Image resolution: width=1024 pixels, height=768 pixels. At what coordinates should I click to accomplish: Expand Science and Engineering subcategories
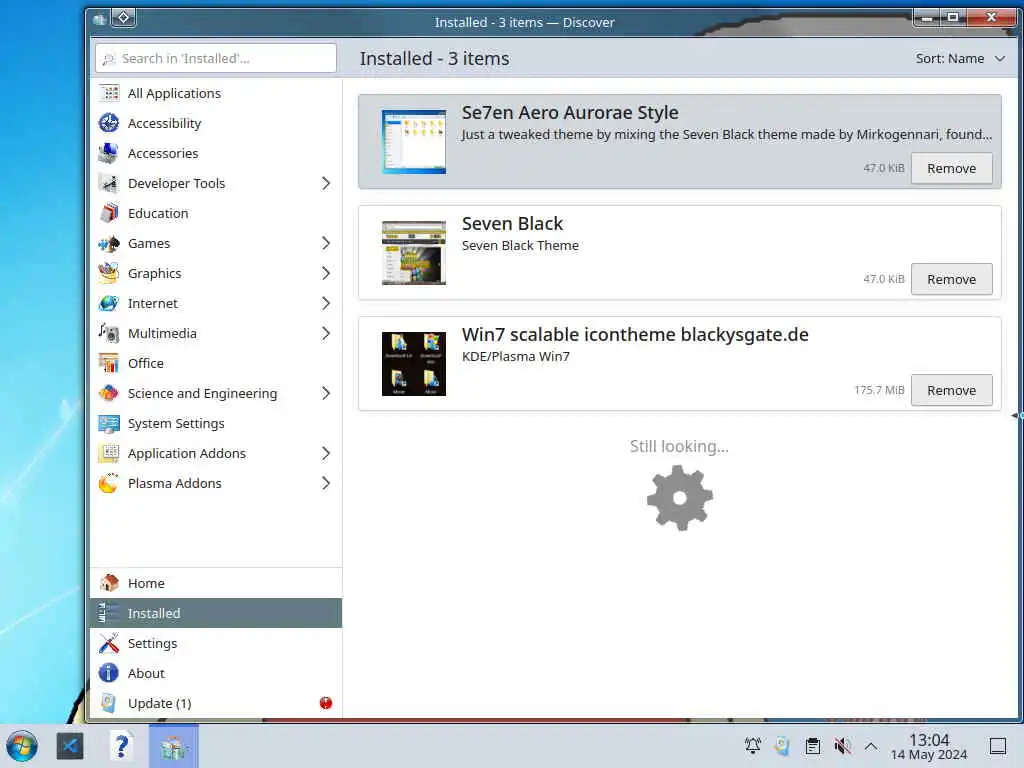[326, 394]
